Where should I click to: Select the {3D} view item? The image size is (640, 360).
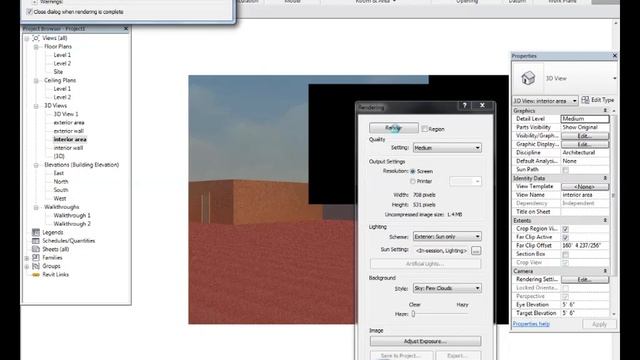coord(59,156)
